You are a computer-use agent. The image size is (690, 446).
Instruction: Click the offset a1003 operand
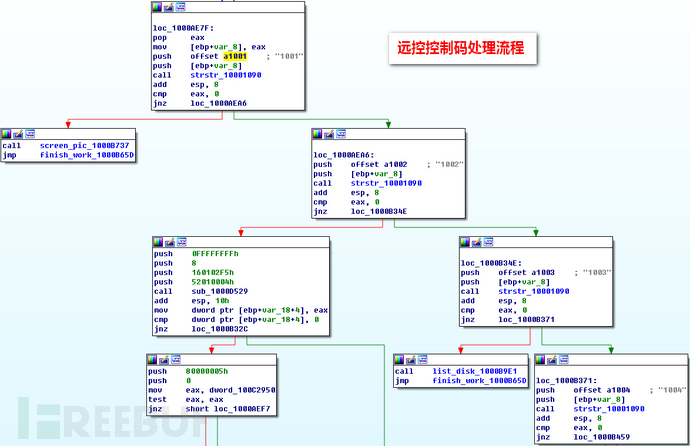click(526, 272)
